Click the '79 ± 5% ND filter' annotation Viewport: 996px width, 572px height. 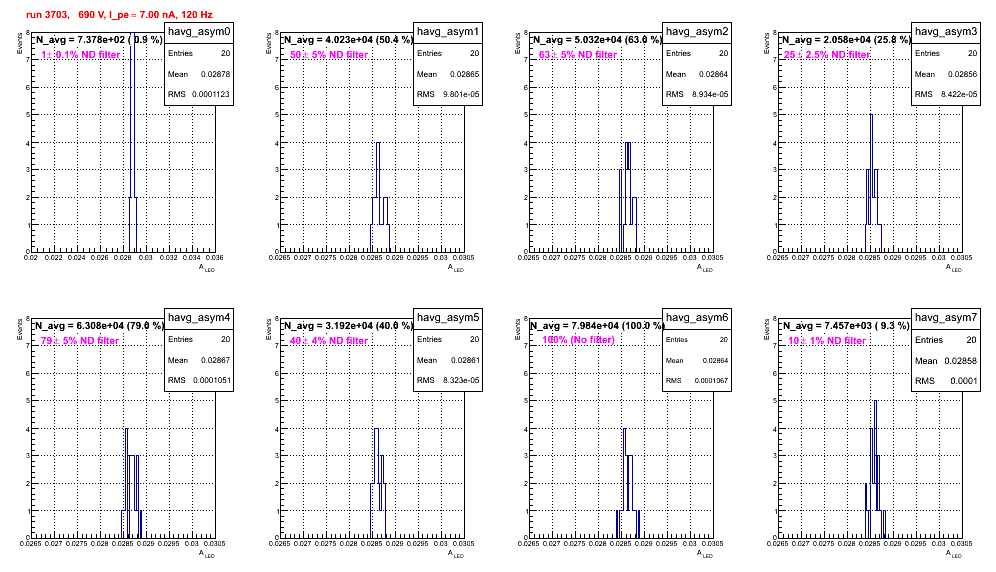click(80, 341)
